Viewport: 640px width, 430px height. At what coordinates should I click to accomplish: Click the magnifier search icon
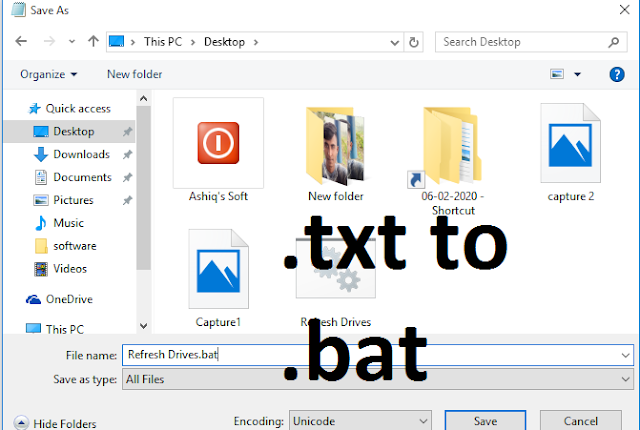[613, 42]
